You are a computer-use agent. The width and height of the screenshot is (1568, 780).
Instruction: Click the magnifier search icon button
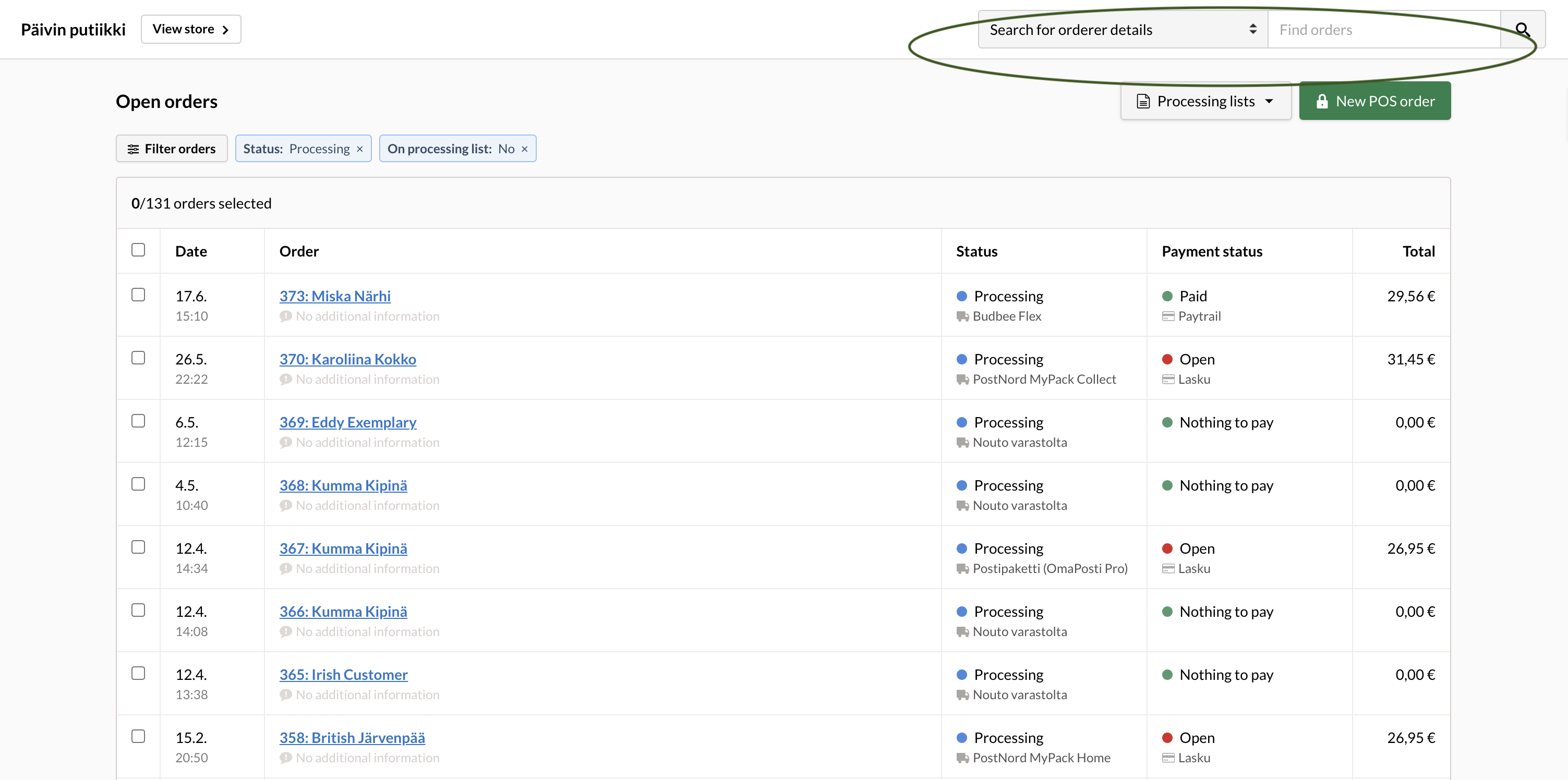(1522, 29)
